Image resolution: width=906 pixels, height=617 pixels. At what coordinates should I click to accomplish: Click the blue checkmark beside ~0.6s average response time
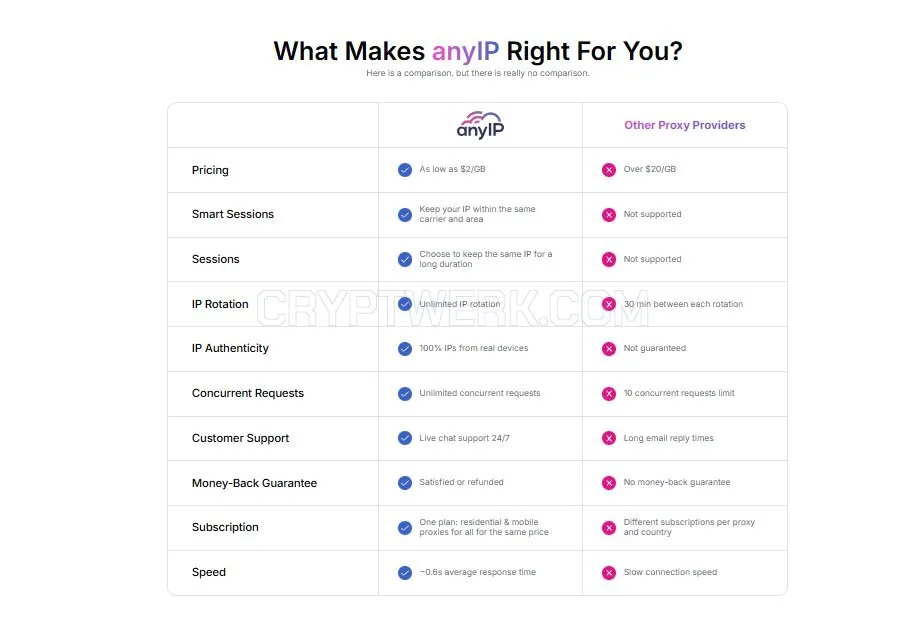click(x=405, y=573)
